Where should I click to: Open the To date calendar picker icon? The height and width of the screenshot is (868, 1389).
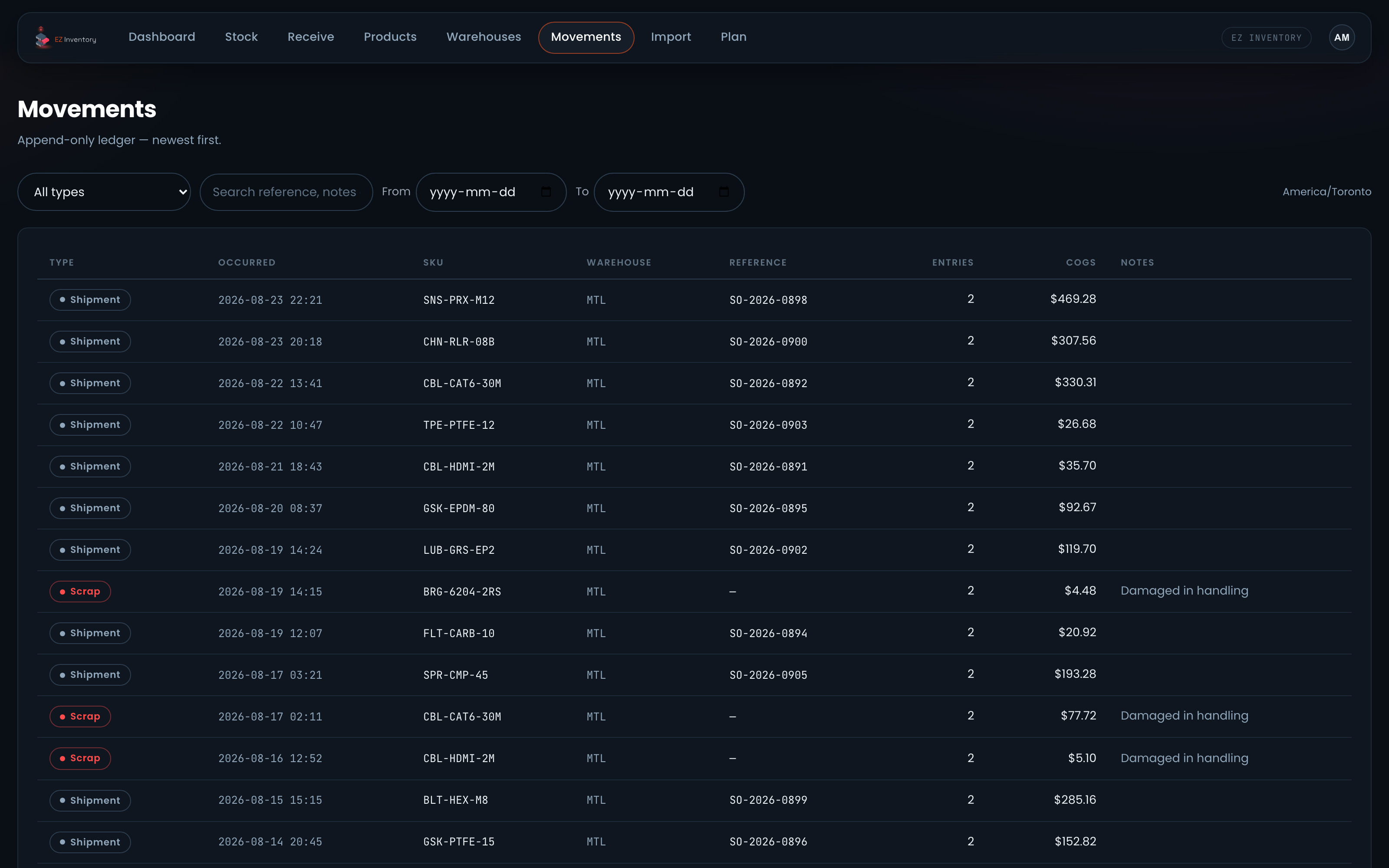click(x=724, y=192)
